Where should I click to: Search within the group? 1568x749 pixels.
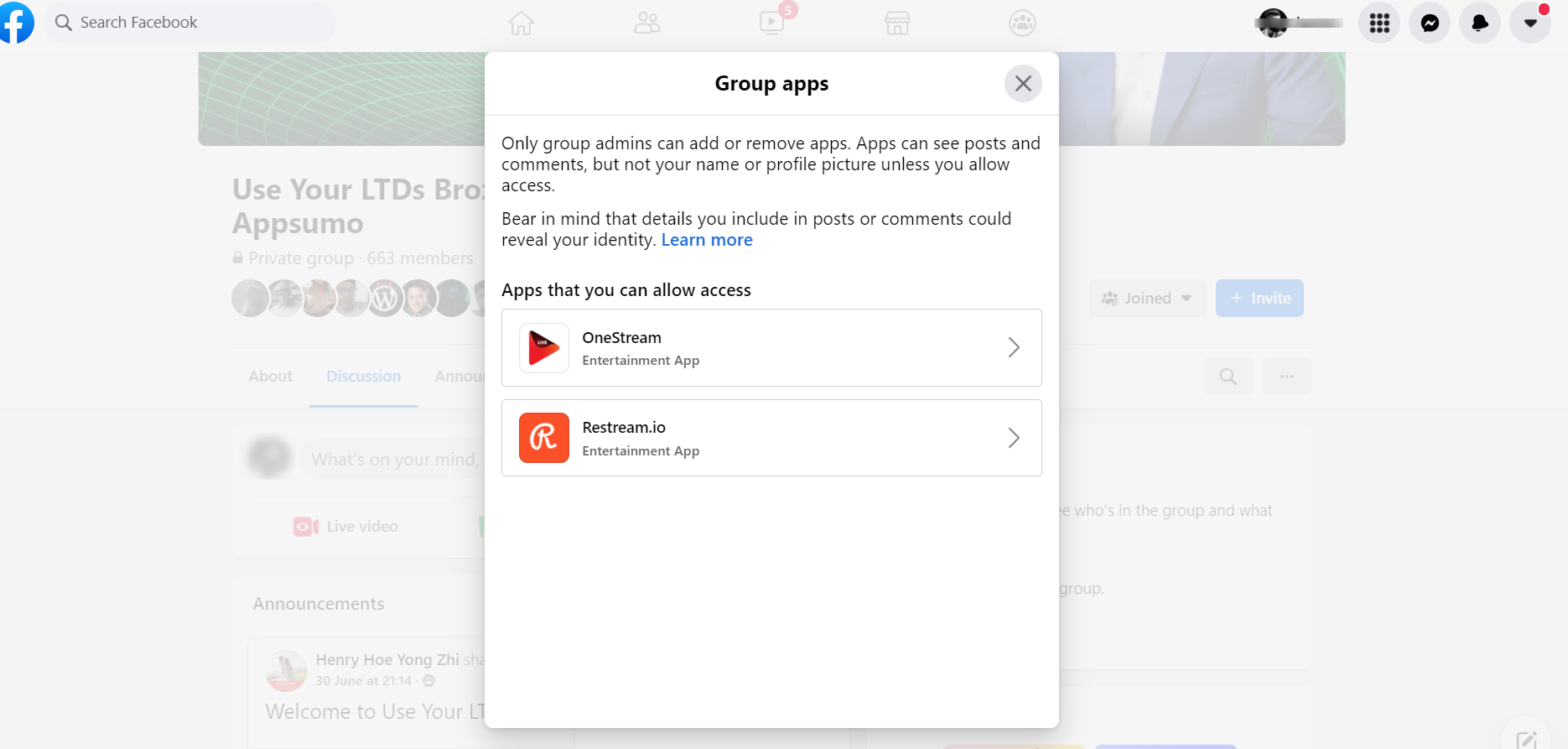click(1228, 377)
